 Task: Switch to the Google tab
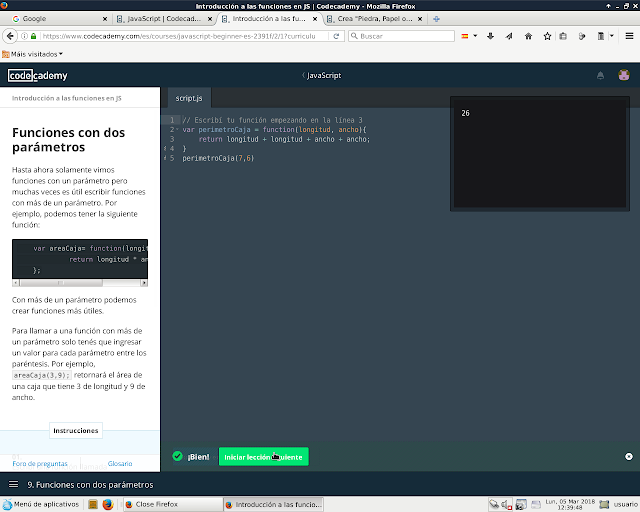click(x=57, y=19)
